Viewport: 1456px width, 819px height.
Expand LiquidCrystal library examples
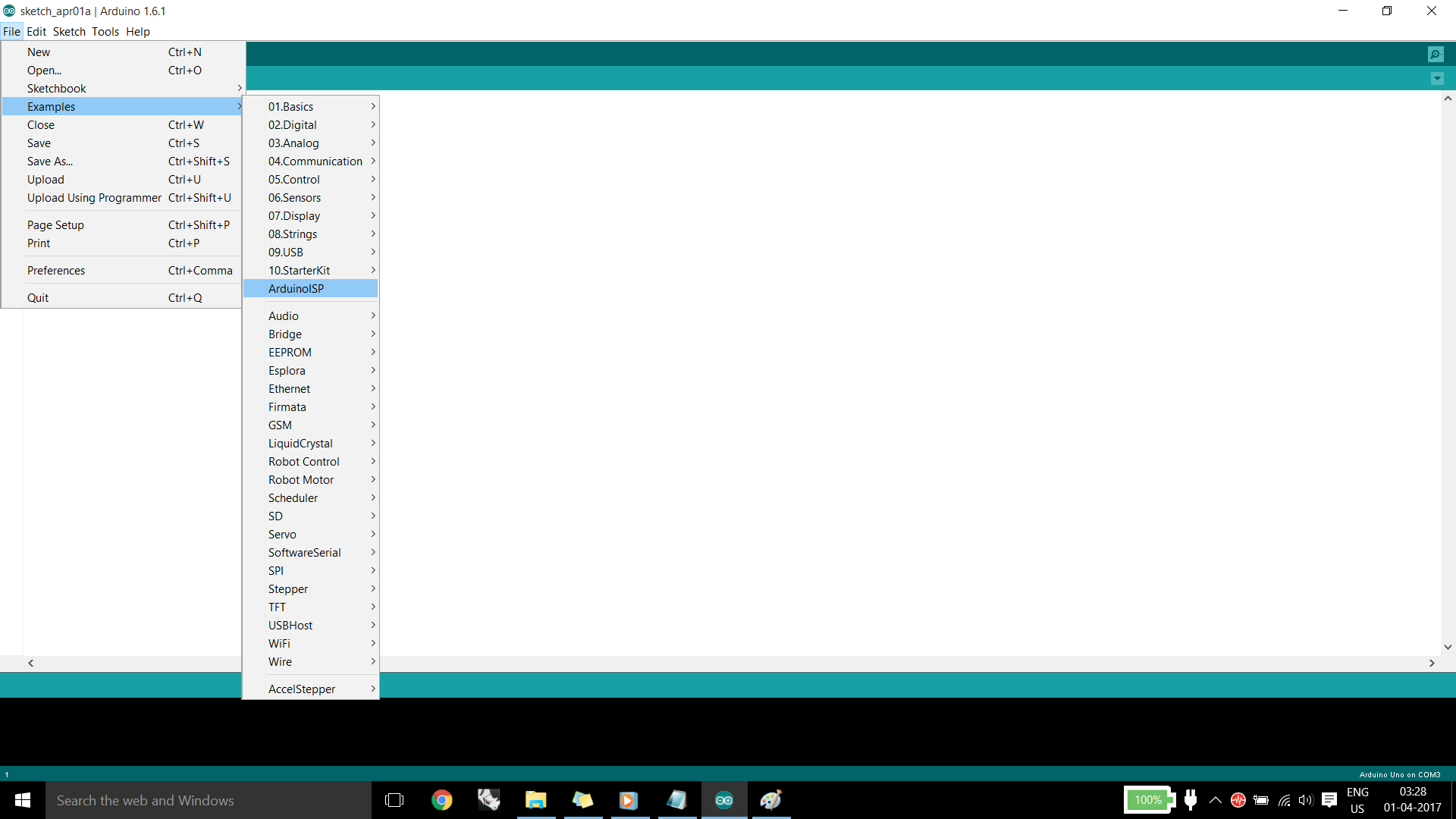pos(311,444)
